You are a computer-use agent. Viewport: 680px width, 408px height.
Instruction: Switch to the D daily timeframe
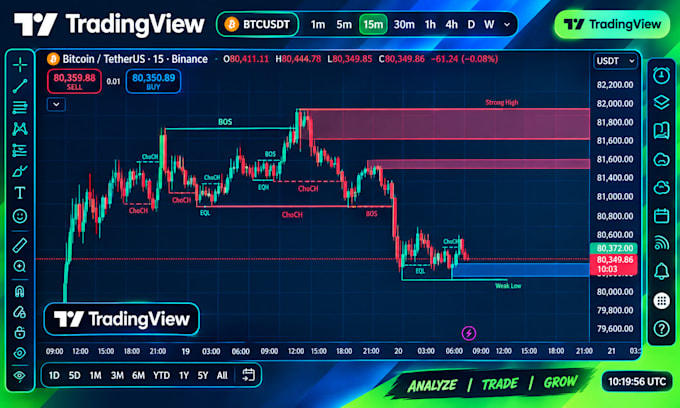[x=471, y=25]
